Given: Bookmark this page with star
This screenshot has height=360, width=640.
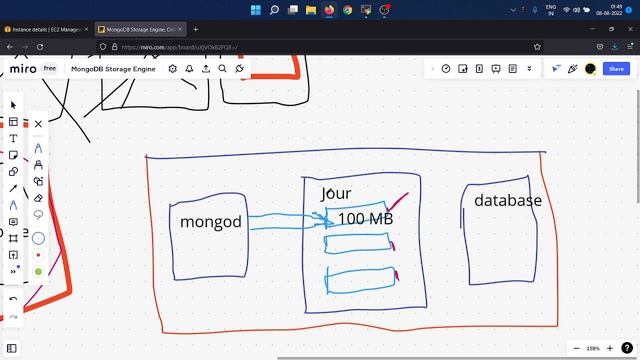Looking at the screenshot, I should coord(537,47).
